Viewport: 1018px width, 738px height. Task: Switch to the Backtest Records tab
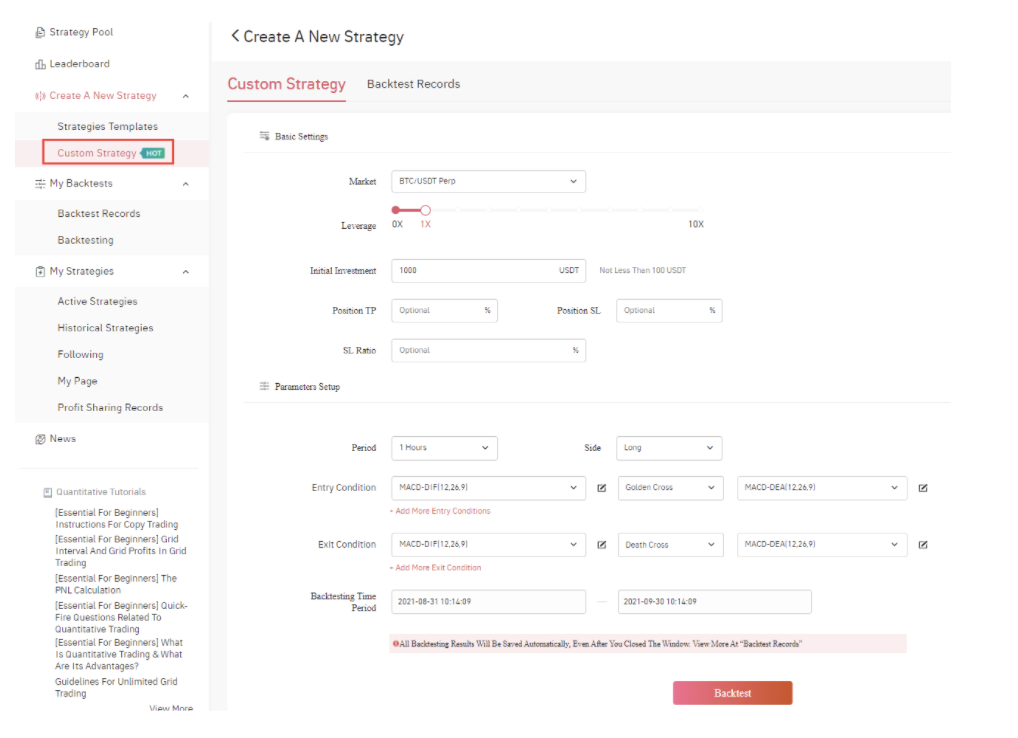pos(413,84)
